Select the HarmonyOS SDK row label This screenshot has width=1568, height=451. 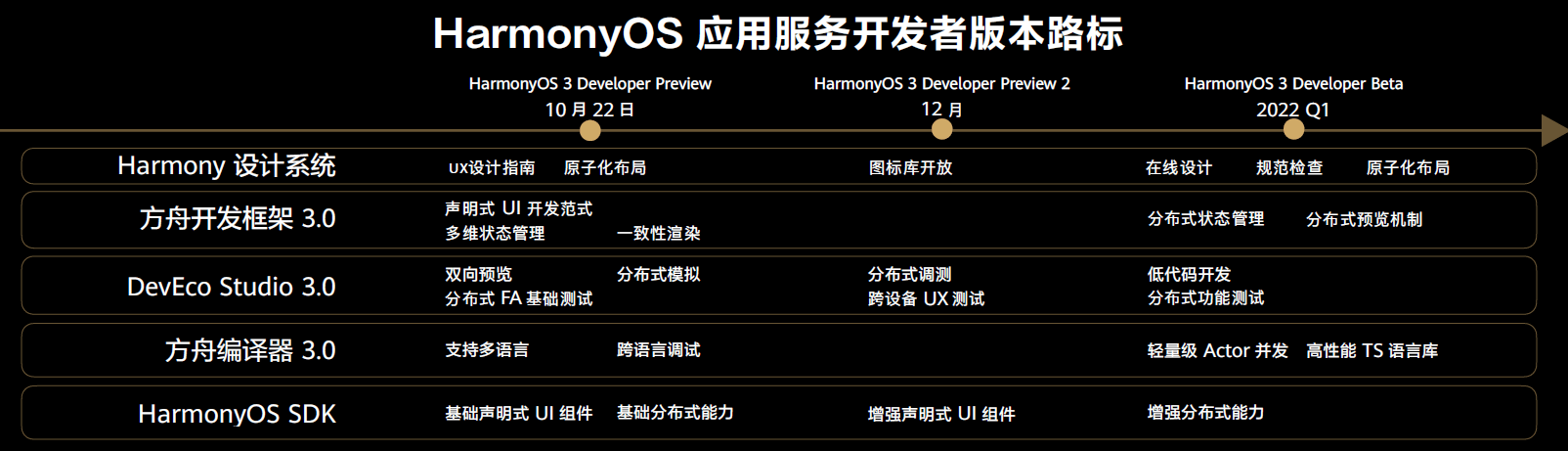click(237, 414)
